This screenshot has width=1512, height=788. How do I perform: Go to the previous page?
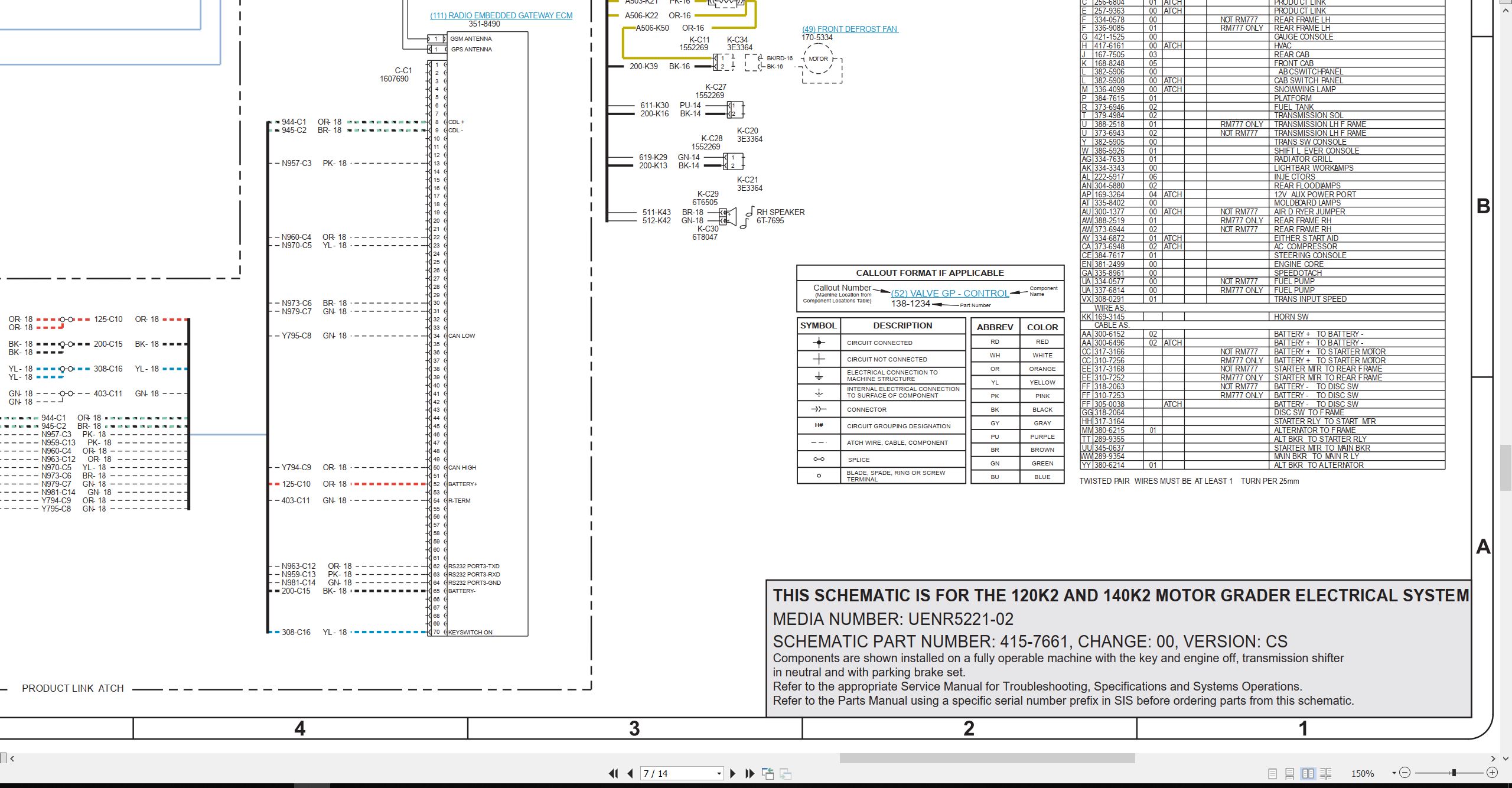coord(630,773)
